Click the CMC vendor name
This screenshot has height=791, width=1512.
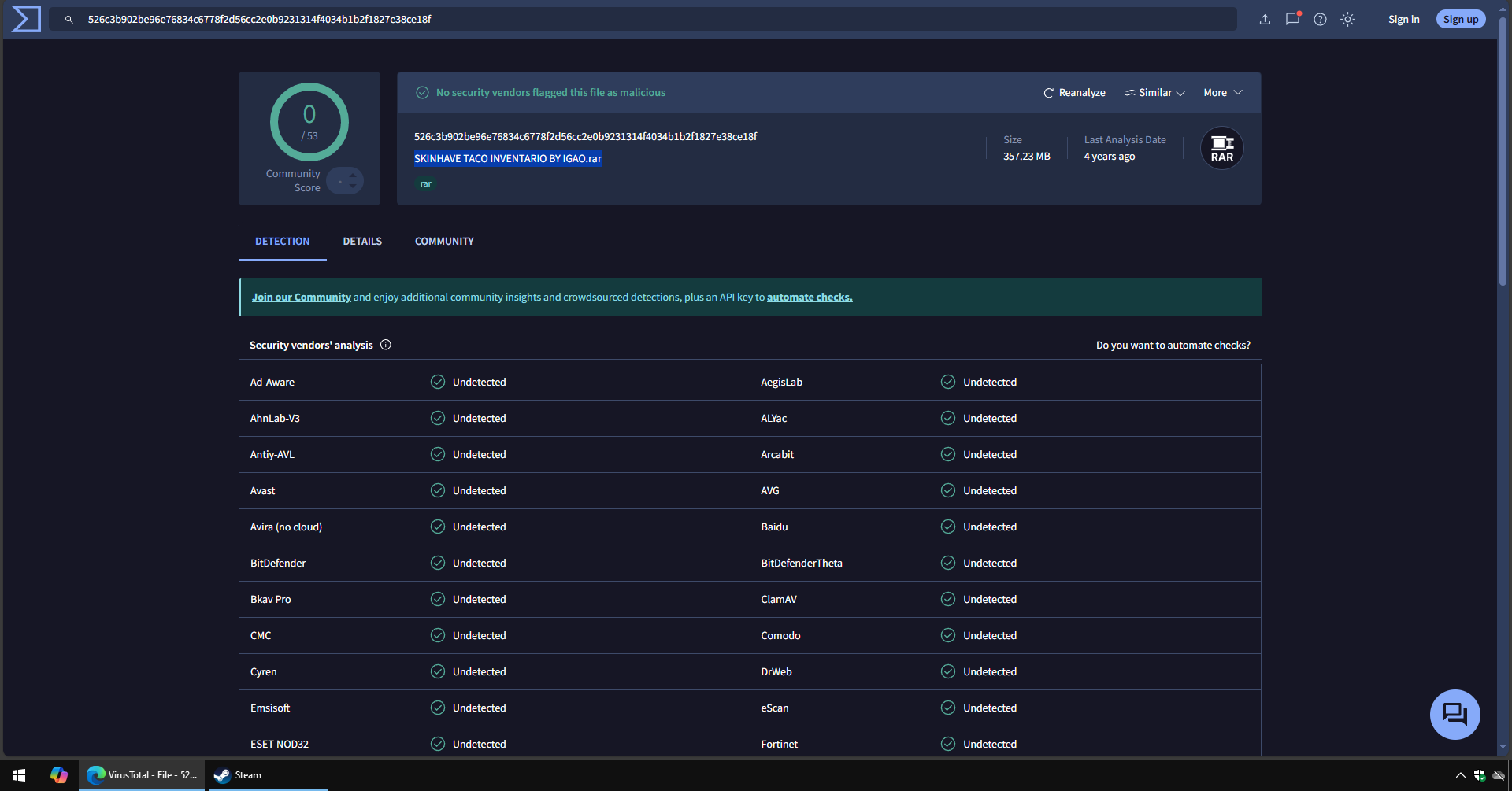[x=261, y=635]
